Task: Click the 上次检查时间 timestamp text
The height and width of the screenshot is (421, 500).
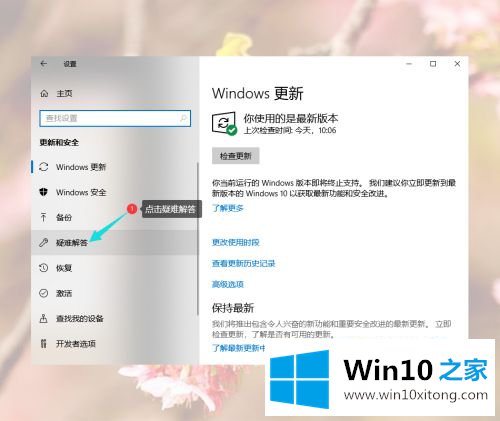Action: click(x=290, y=130)
